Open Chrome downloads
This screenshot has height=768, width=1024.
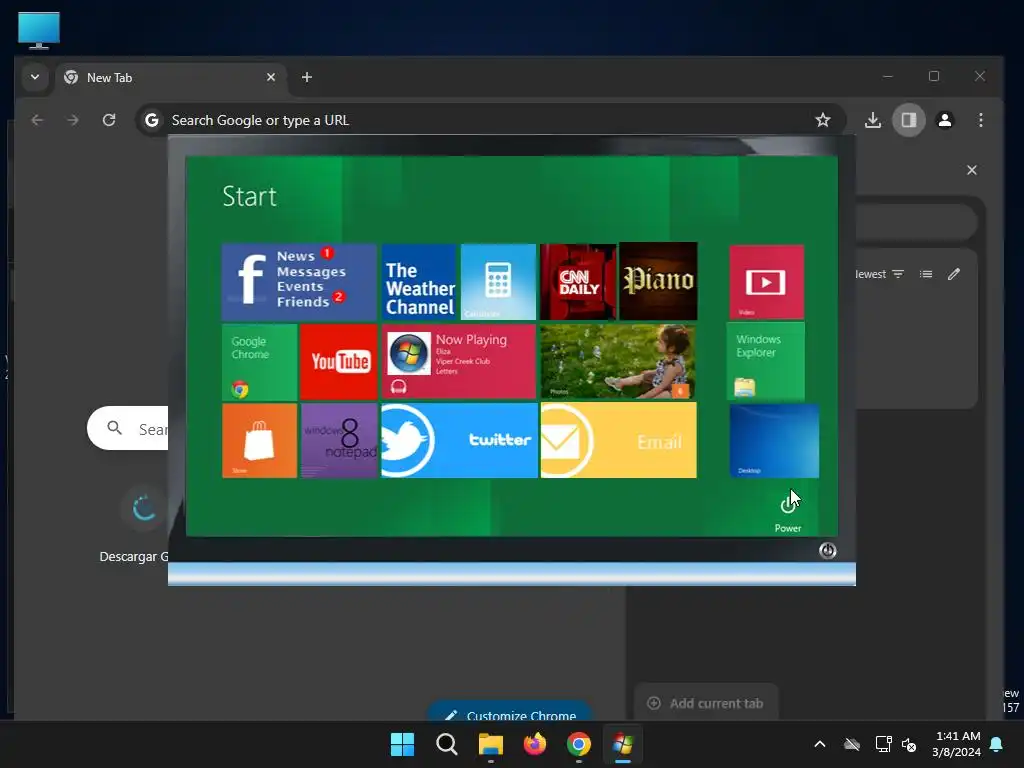tap(872, 120)
